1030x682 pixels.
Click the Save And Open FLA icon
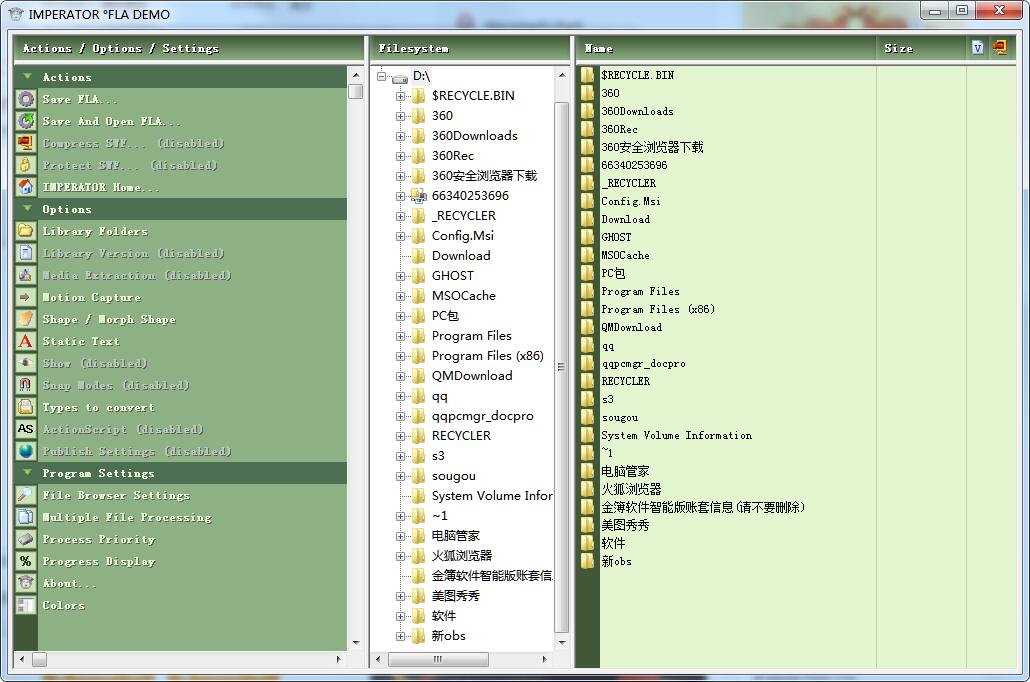point(26,121)
